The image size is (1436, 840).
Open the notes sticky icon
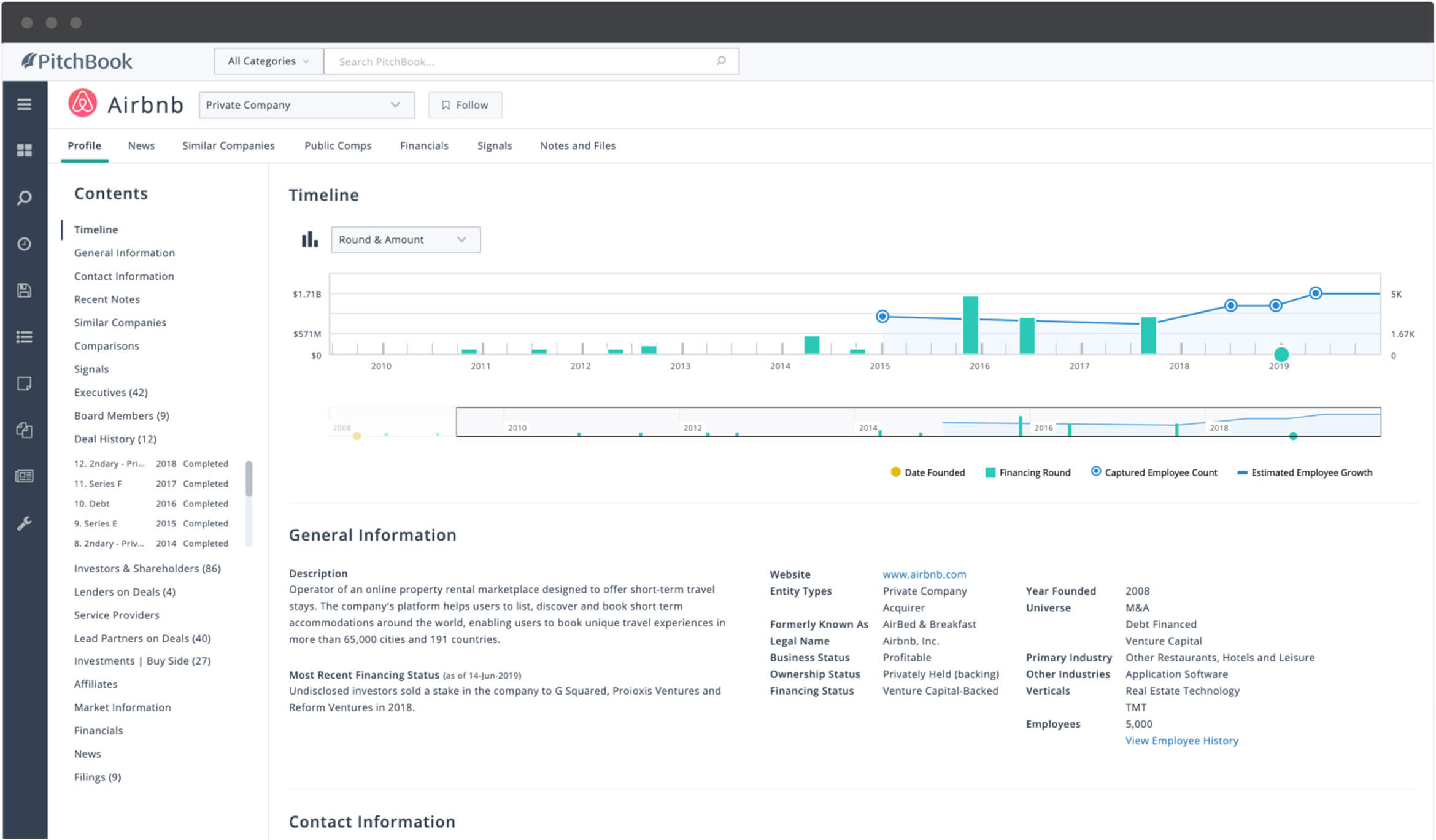point(24,383)
